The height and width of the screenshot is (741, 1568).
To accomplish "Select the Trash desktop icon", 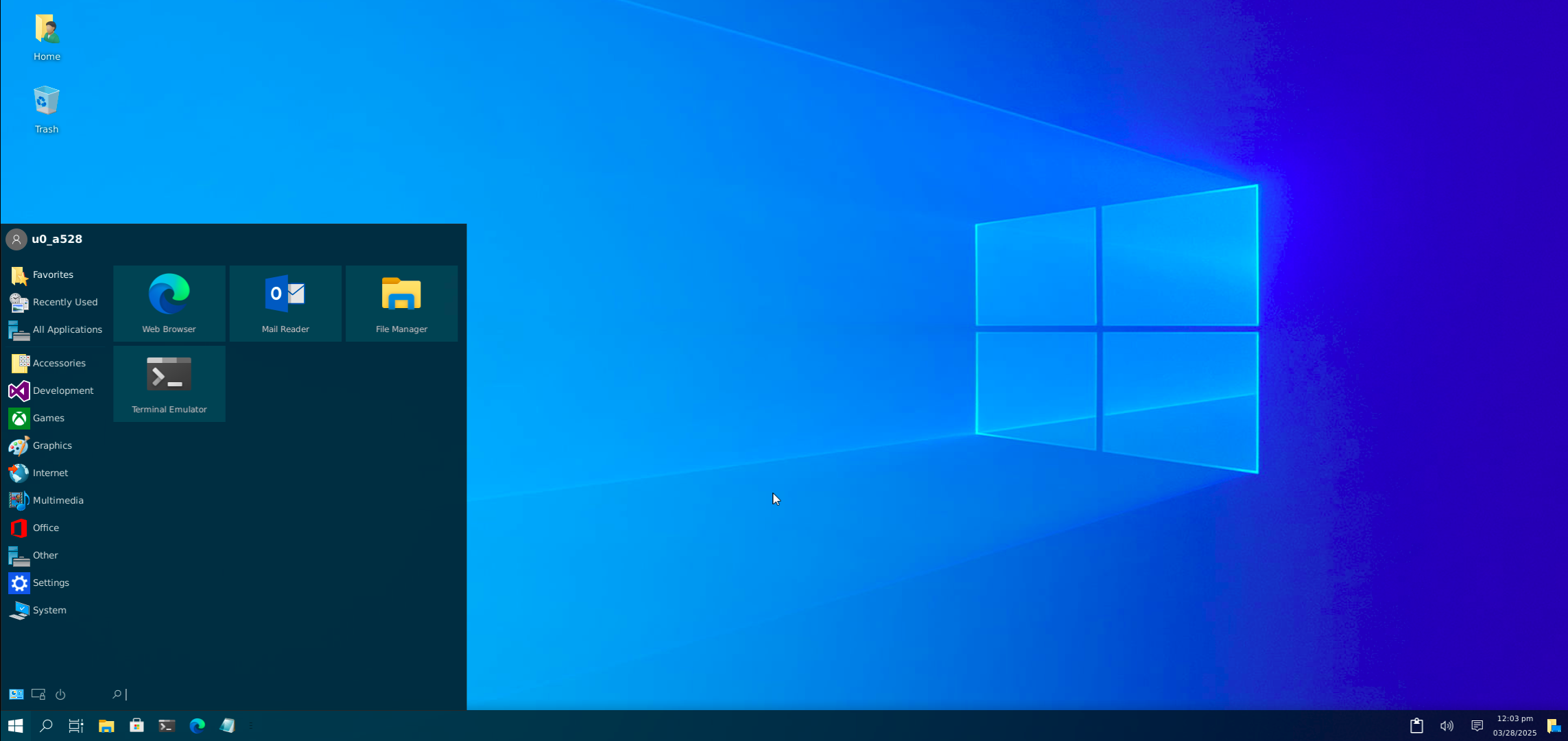I will click(47, 110).
